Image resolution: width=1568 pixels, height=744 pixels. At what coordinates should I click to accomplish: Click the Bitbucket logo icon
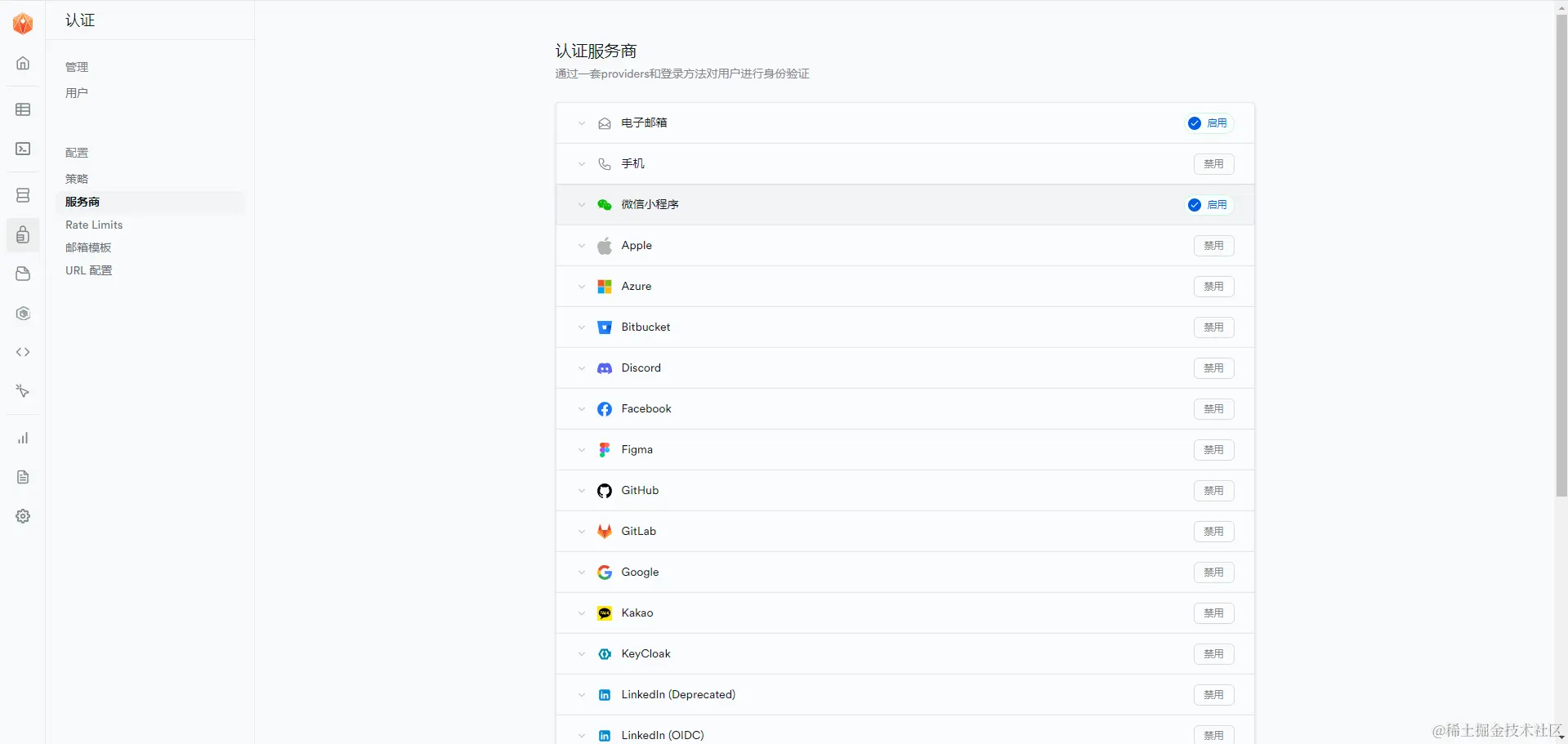605,327
